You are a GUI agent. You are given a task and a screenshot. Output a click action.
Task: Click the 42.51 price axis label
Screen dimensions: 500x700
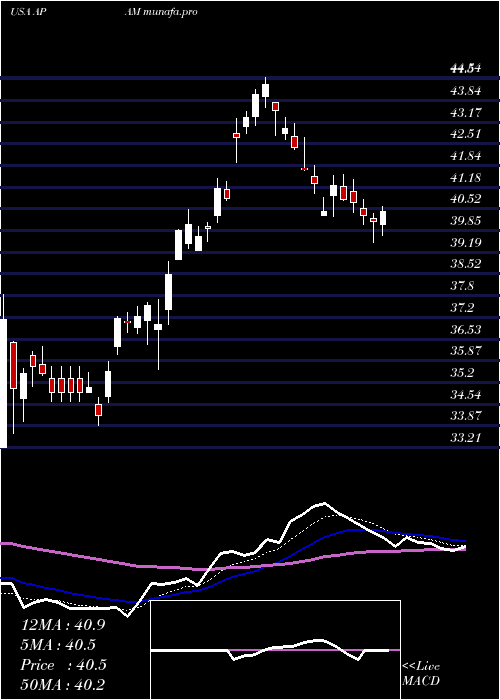[466, 134]
